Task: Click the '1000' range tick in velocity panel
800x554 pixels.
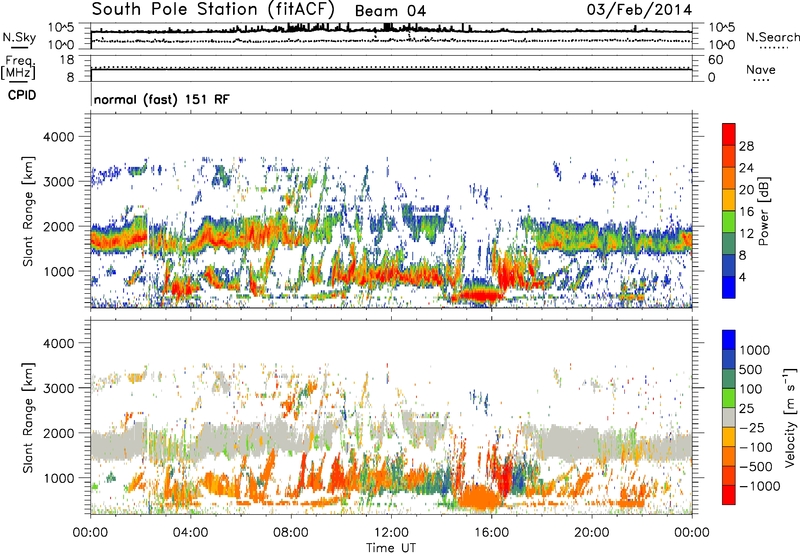Action: (58, 478)
